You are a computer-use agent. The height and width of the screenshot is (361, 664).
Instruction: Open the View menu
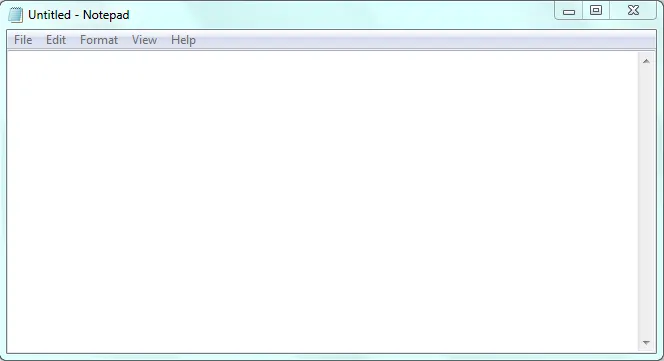pos(144,40)
